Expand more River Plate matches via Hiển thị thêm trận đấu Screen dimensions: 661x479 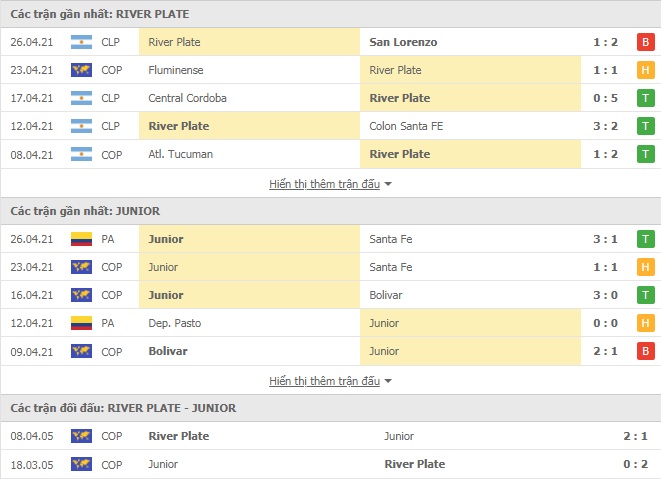[x=325, y=184]
